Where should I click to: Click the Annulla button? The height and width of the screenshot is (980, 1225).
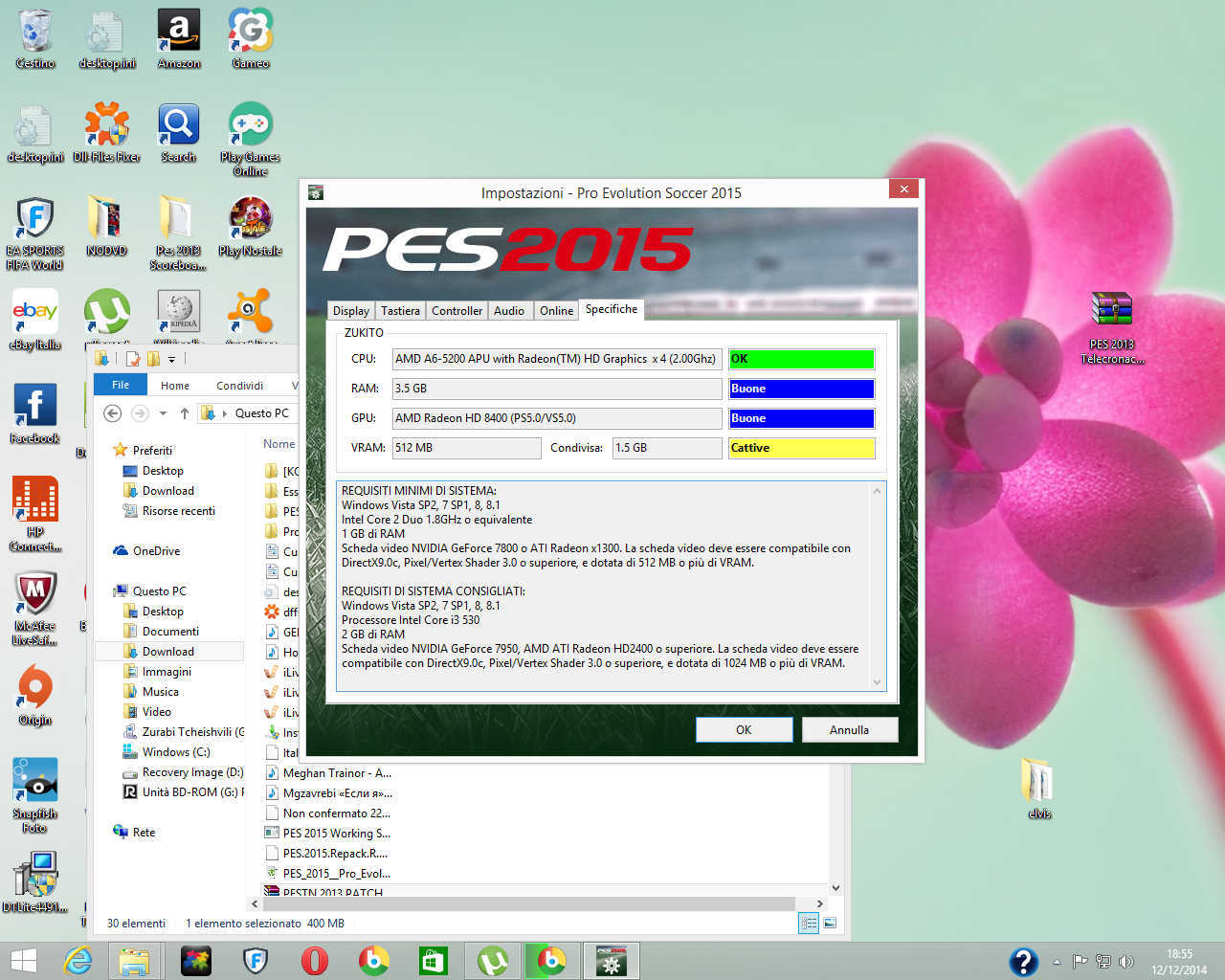pyautogui.click(x=849, y=729)
